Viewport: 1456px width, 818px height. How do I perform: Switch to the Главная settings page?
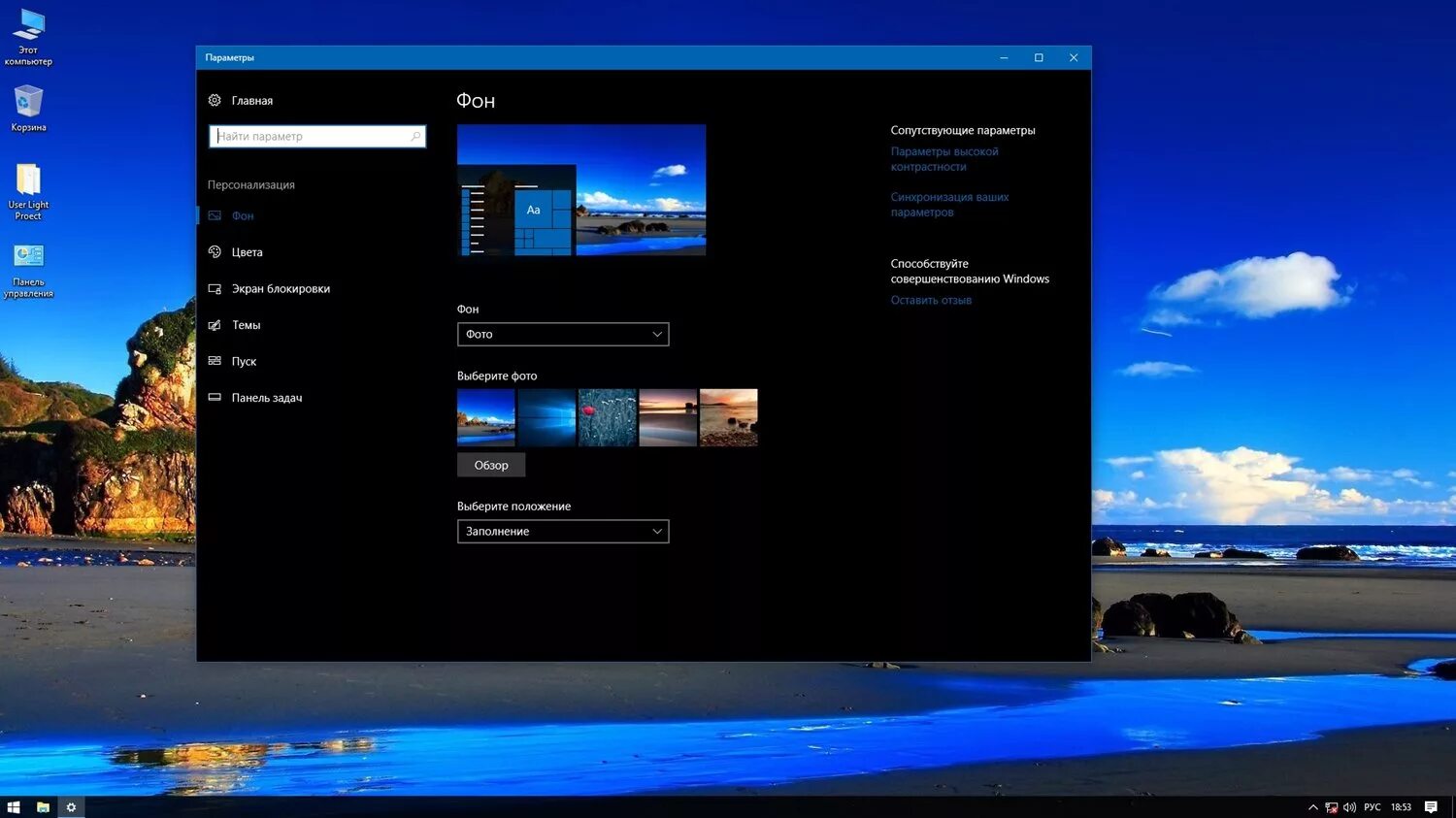pyautogui.click(x=251, y=100)
